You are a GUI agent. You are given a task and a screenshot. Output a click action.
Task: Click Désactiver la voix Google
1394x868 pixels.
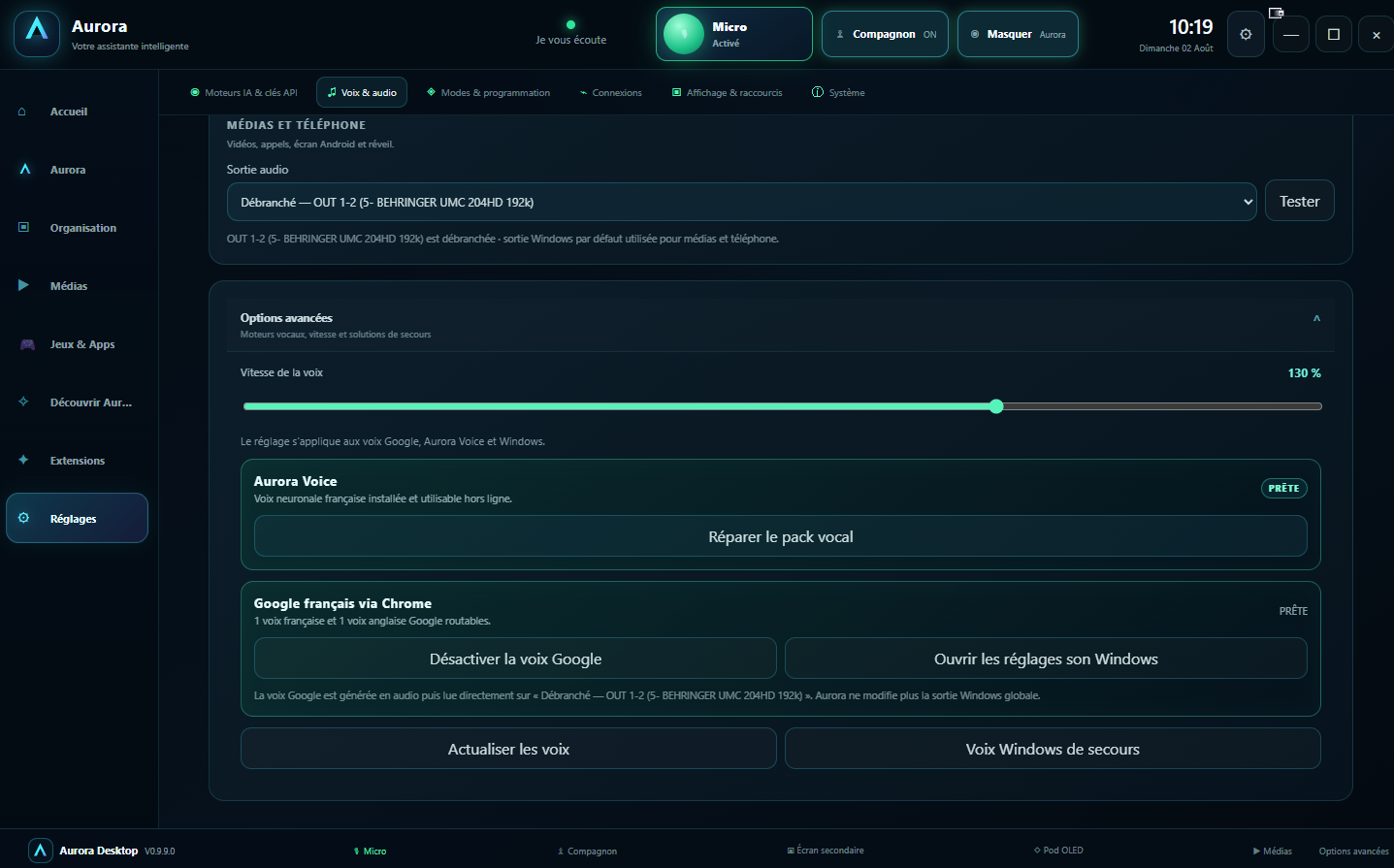point(515,659)
